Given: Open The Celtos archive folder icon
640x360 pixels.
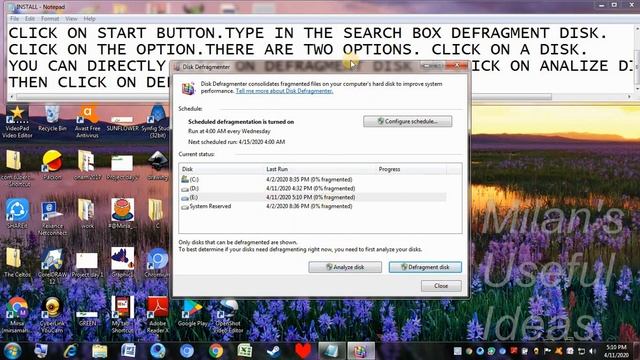Looking at the screenshot, I should tap(17, 262).
